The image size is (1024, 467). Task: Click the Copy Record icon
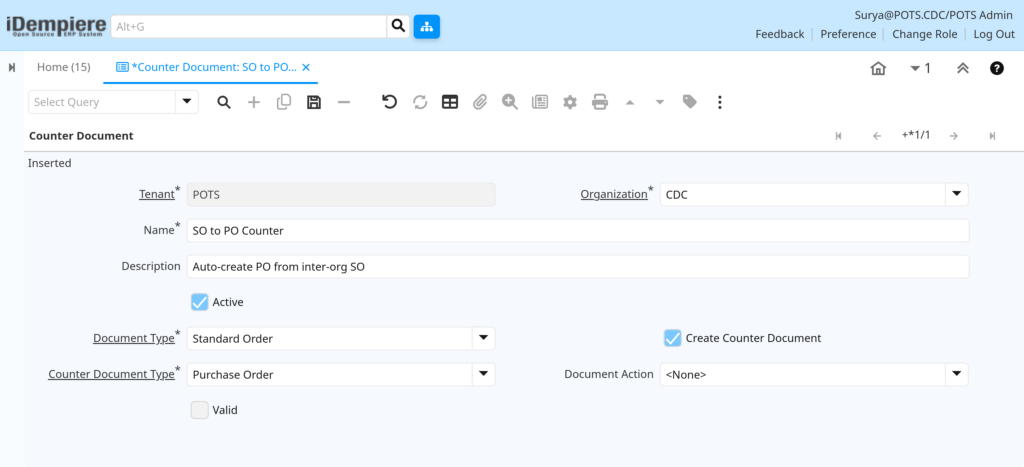[284, 102]
